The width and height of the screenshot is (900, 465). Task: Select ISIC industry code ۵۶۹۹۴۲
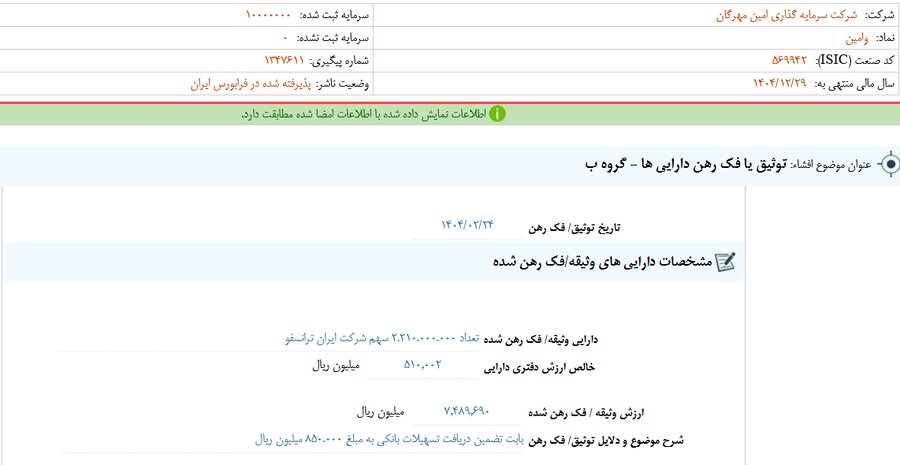pos(790,60)
